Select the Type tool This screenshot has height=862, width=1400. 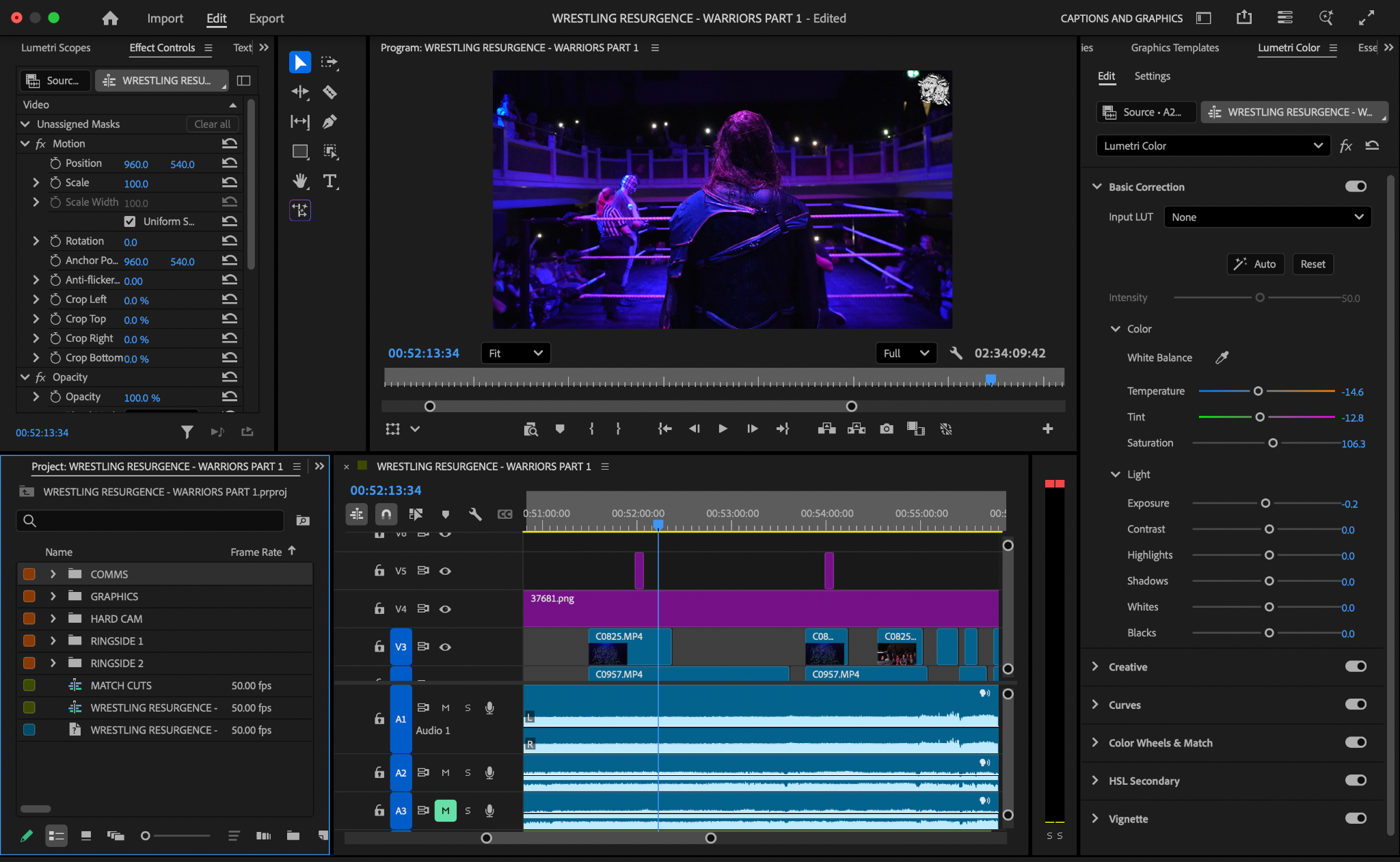click(330, 181)
